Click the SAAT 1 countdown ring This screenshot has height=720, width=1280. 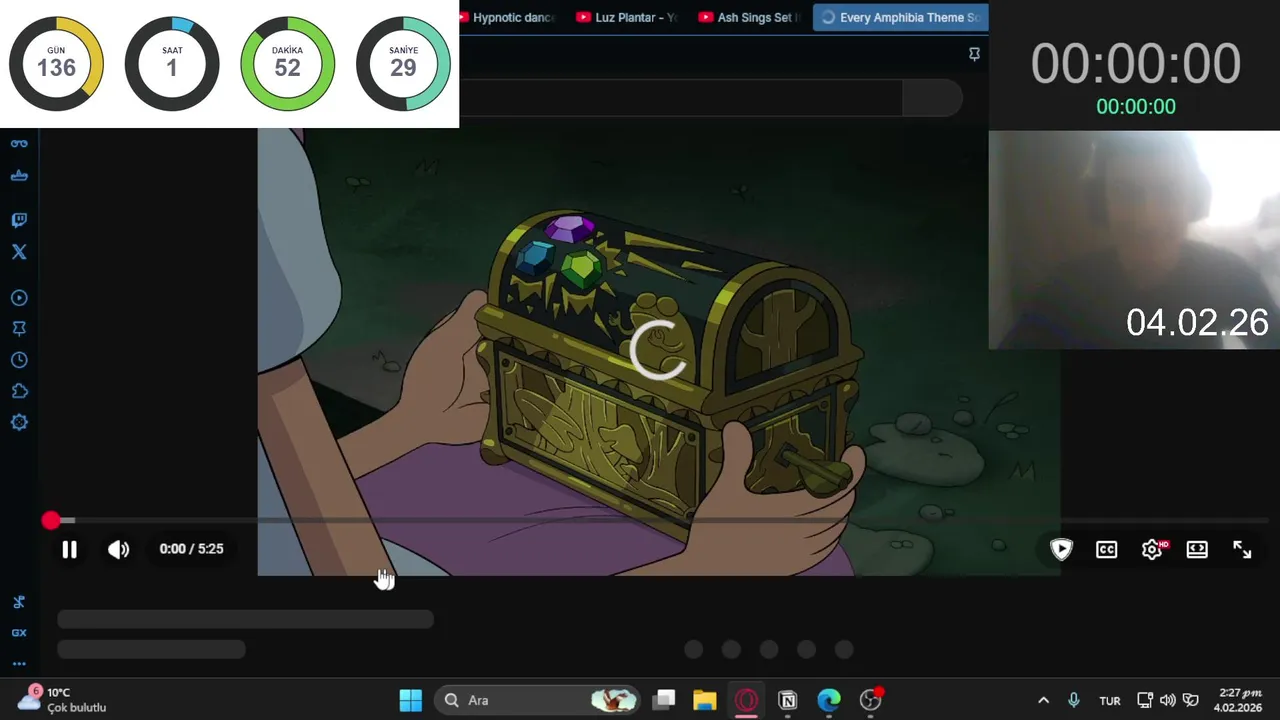172,65
